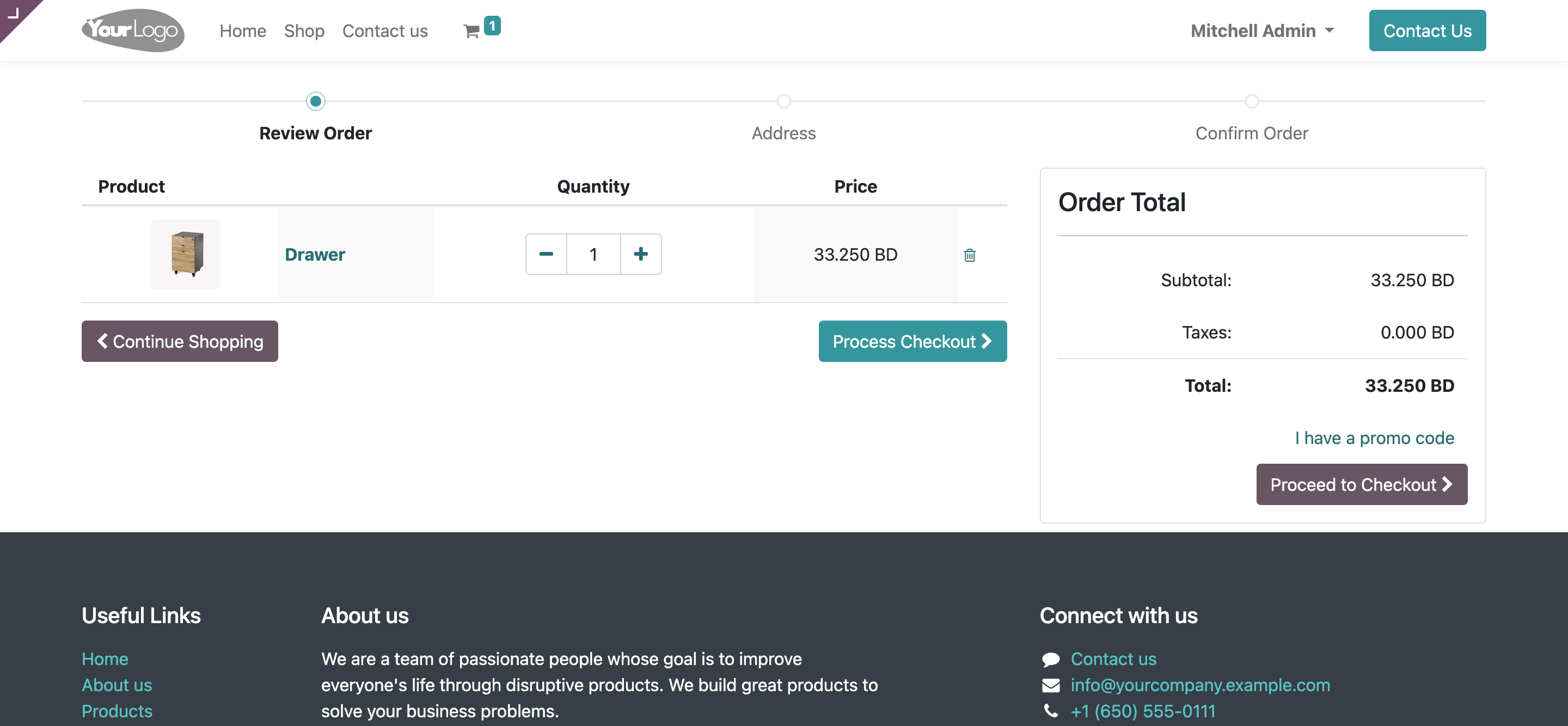Open the Drawer product link

(x=315, y=254)
